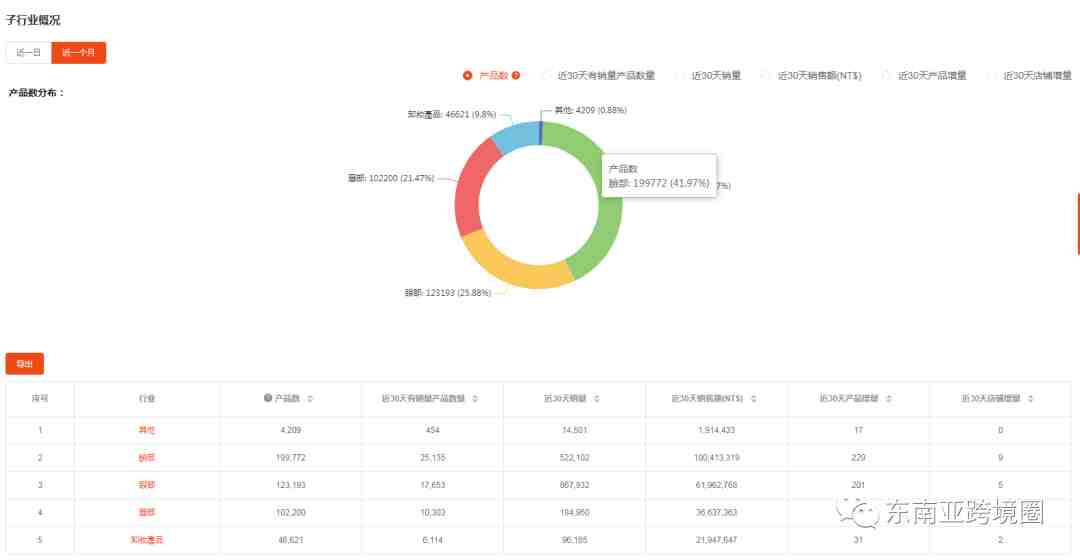Open the 其他 industry link in row 1
Screen dimensions: 1080x560
pos(147,430)
